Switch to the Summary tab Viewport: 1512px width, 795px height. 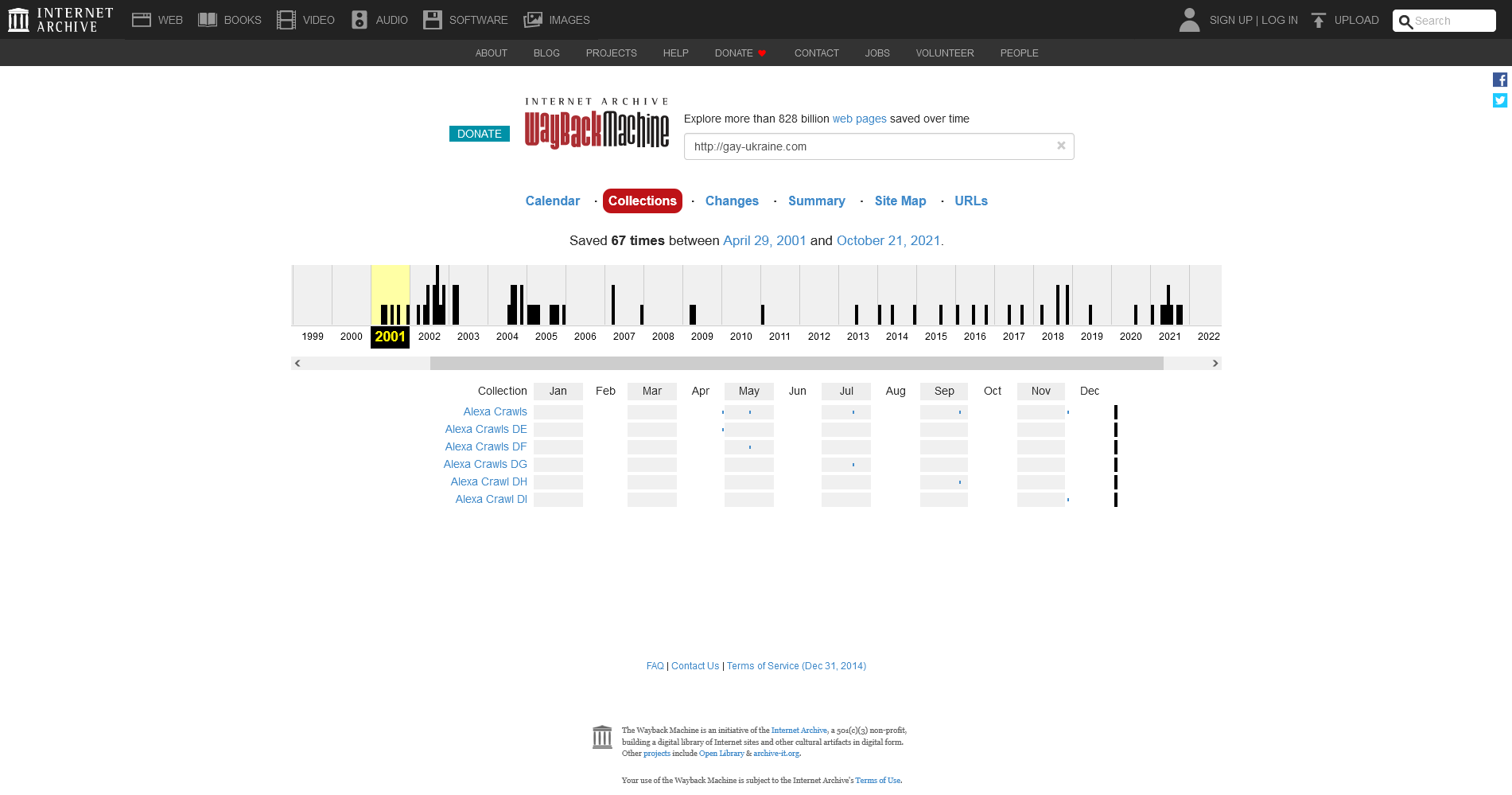coord(817,201)
